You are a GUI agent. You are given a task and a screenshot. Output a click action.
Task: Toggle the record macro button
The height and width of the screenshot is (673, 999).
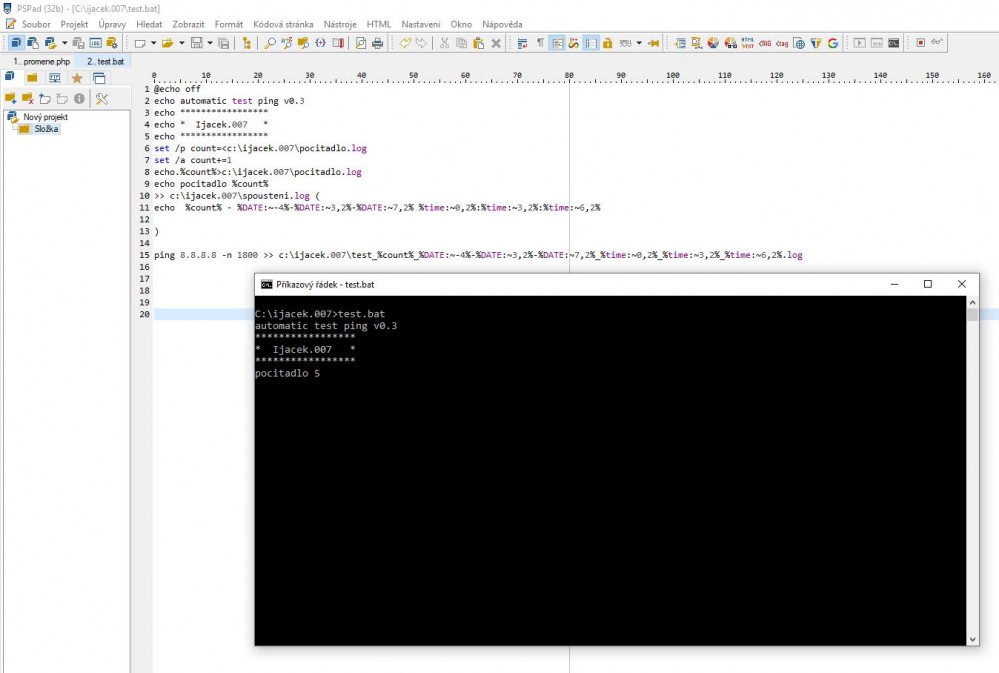(920, 43)
